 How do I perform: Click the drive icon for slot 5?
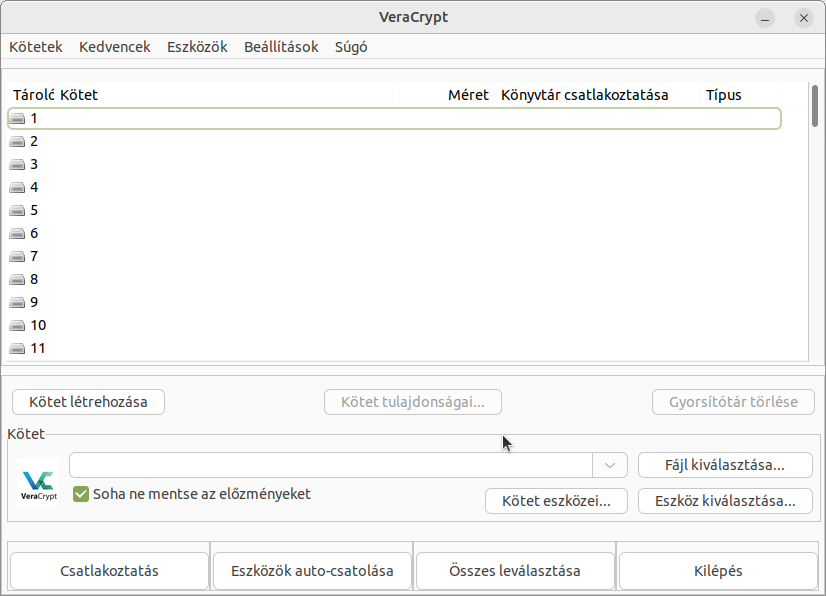tap(17, 211)
